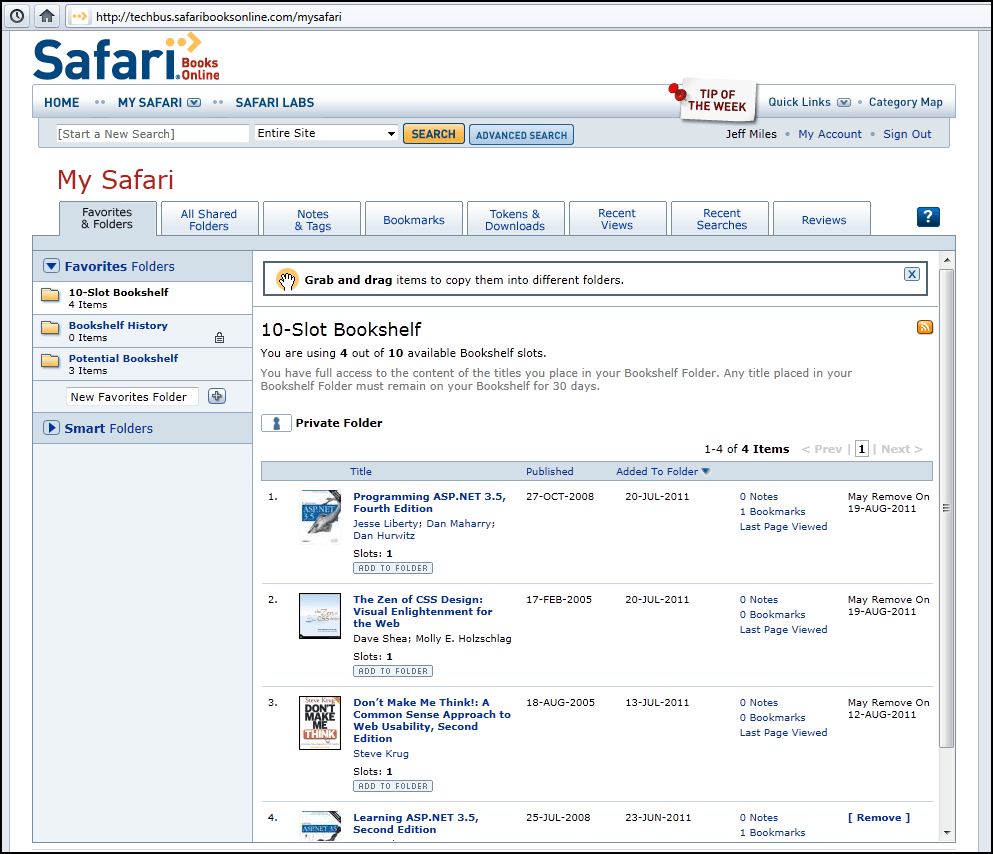The height and width of the screenshot is (854, 993).
Task: Sort by the Added To Folder column arrow
Action: pos(705,471)
